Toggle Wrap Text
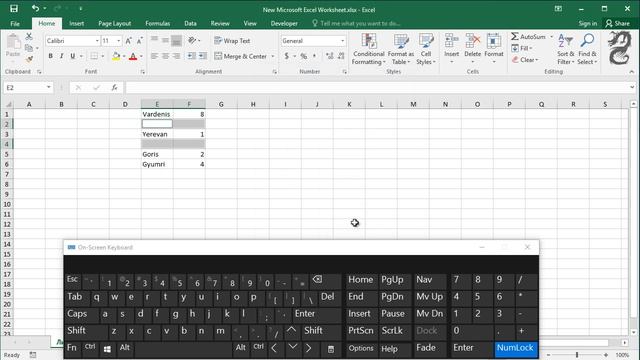The height and width of the screenshot is (360, 640). [232, 41]
